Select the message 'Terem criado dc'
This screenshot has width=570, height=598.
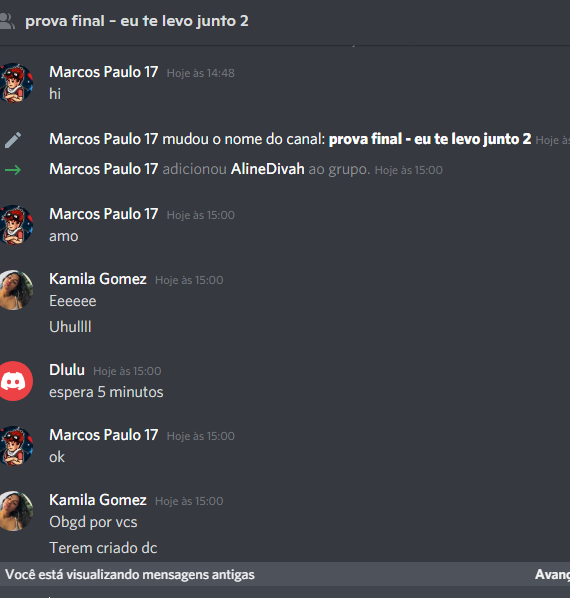pos(103,548)
